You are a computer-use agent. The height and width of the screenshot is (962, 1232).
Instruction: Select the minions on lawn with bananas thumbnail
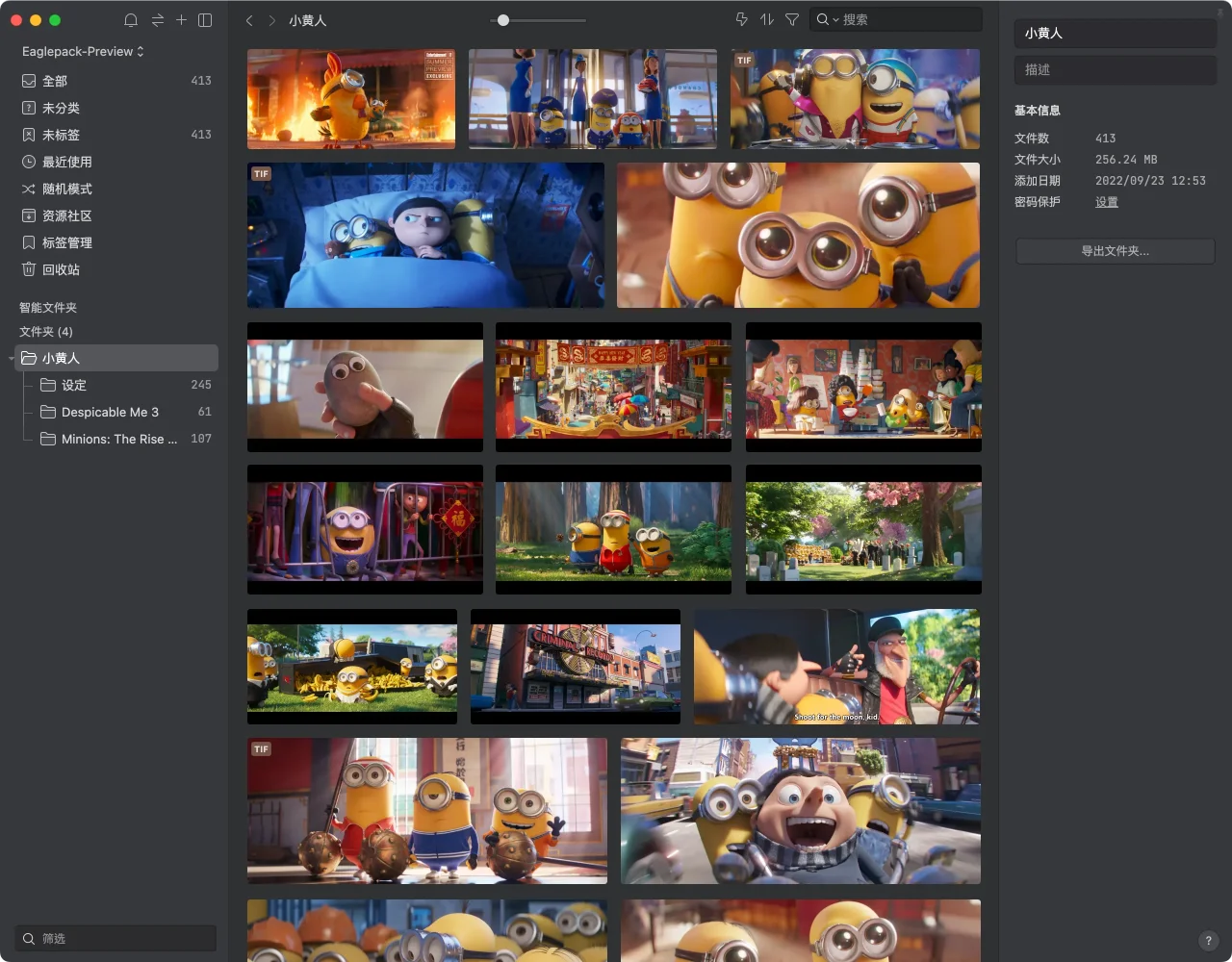[x=352, y=667]
